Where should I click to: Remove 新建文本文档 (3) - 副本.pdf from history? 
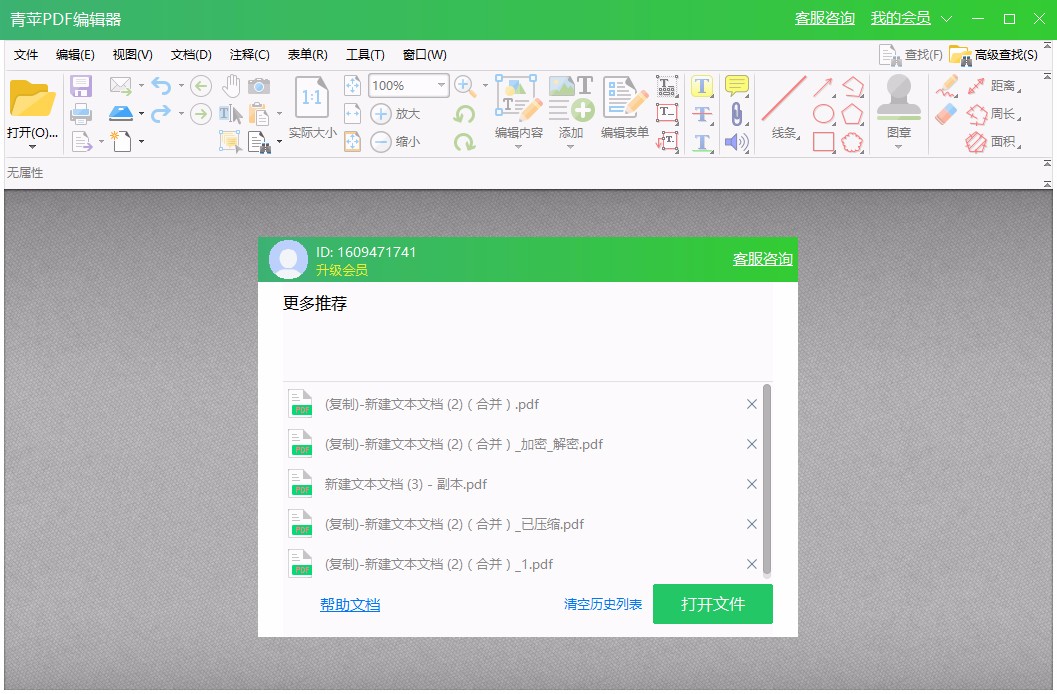click(x=751, y=484)
